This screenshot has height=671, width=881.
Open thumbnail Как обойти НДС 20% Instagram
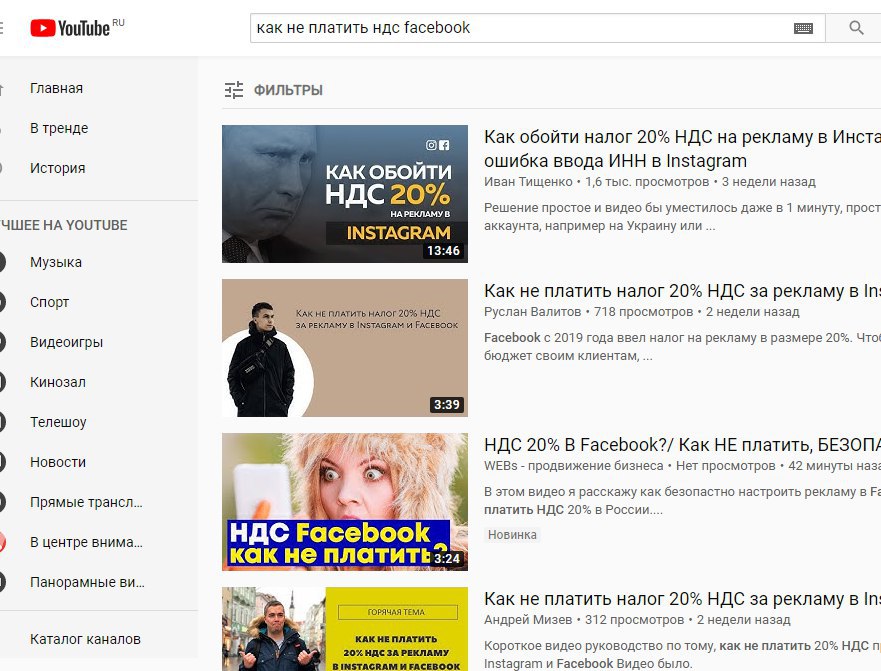345,194
